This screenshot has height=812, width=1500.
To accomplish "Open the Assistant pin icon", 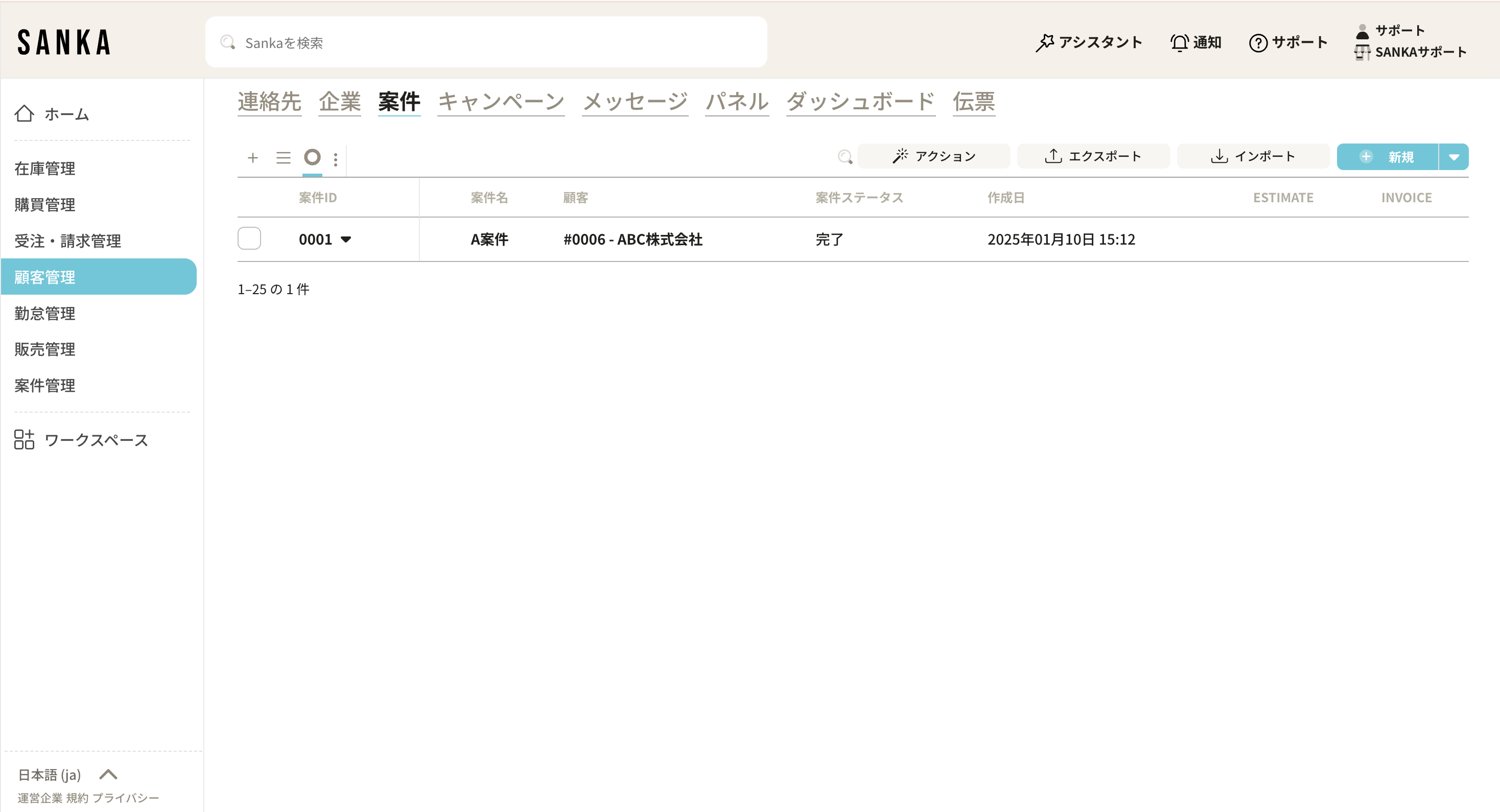I will [x=1045, y=42].
